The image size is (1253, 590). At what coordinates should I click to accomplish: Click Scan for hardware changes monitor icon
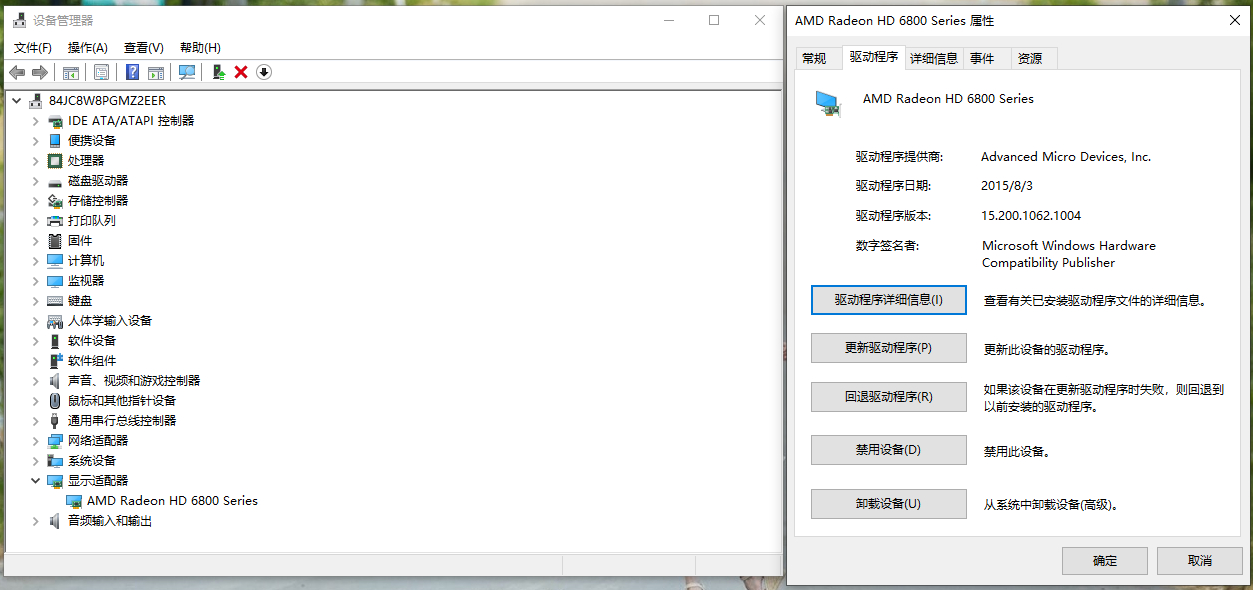click(187, 72)
